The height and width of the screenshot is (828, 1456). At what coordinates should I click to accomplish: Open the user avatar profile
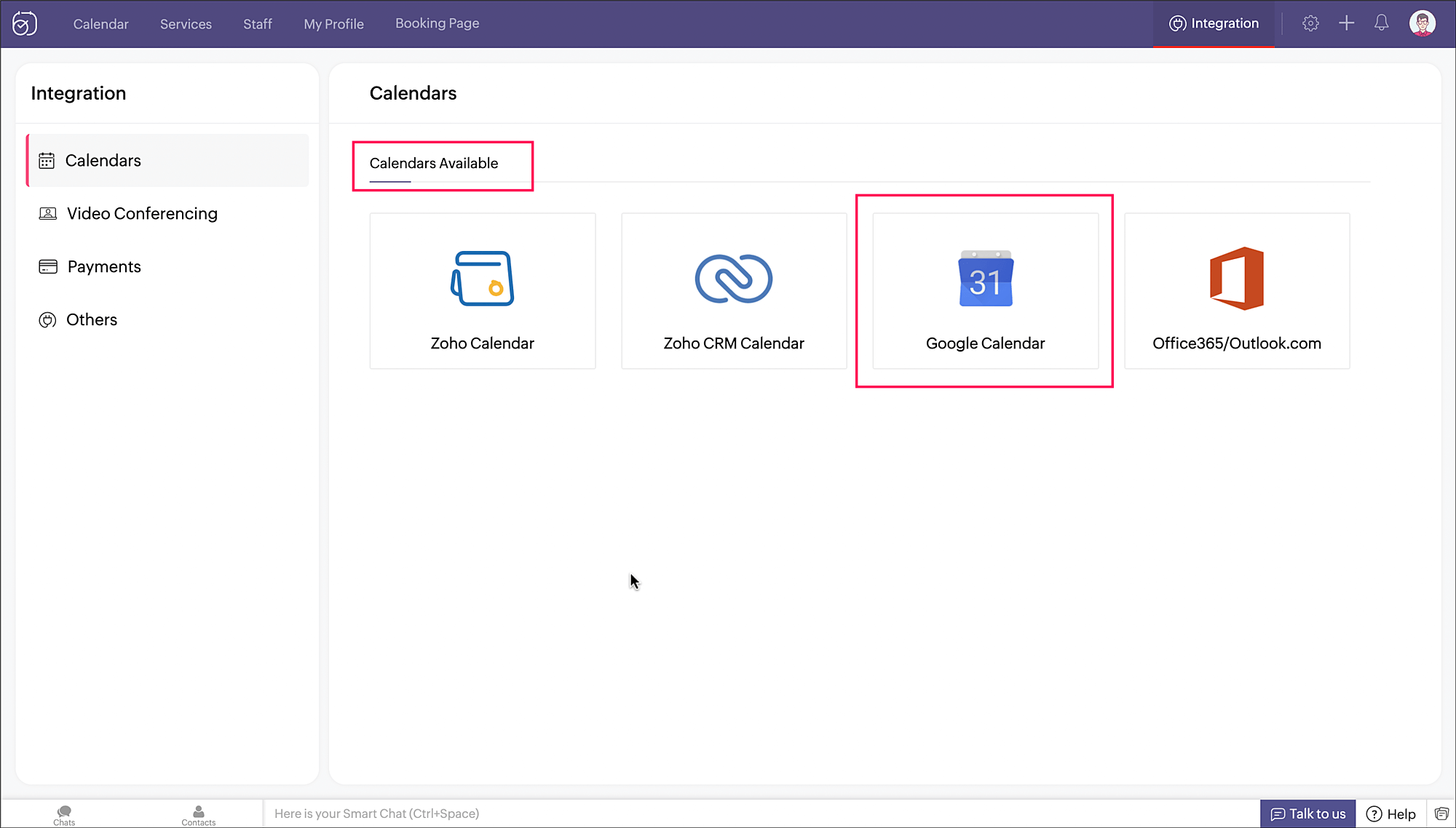(1422, 23)
